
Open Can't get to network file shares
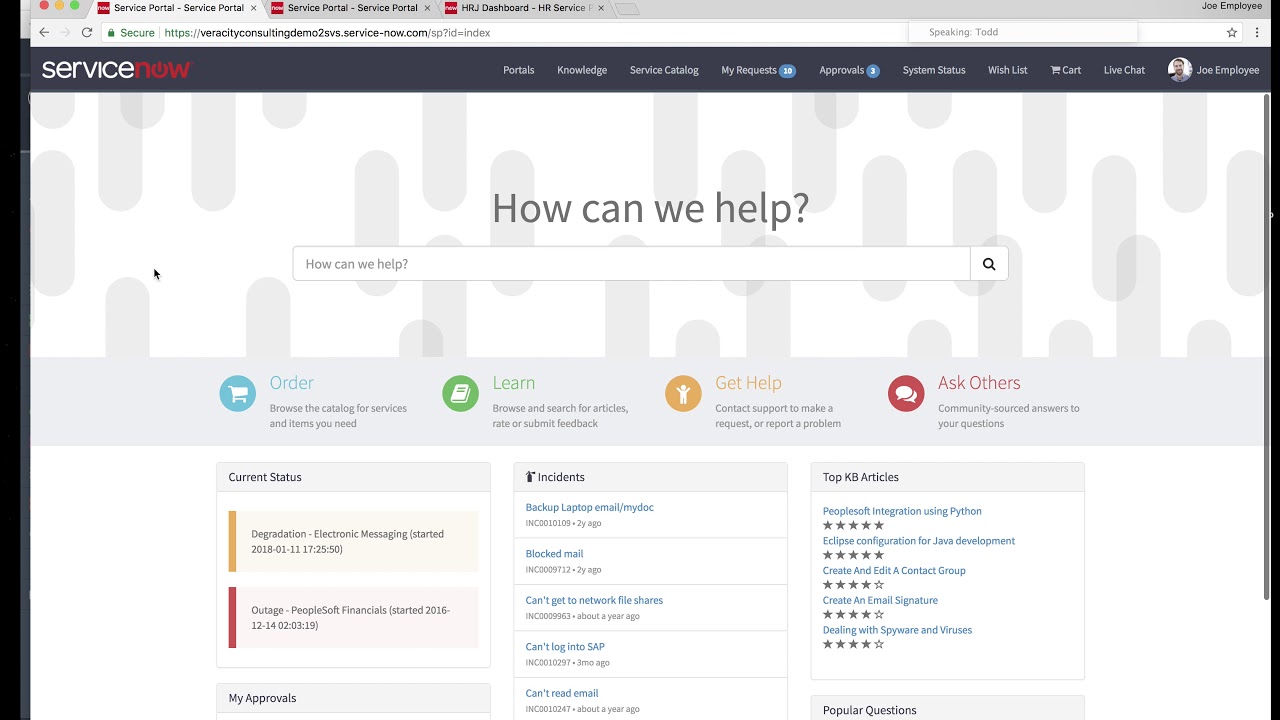594,600
